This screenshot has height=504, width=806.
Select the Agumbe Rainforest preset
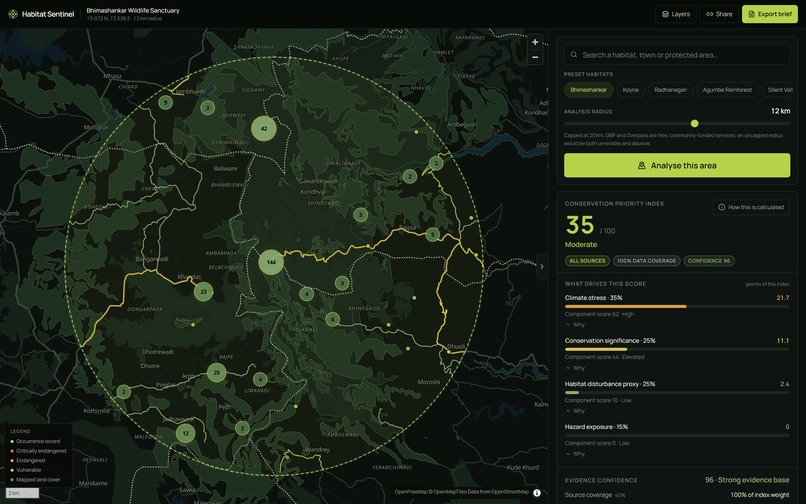click(x=727, y=89)
